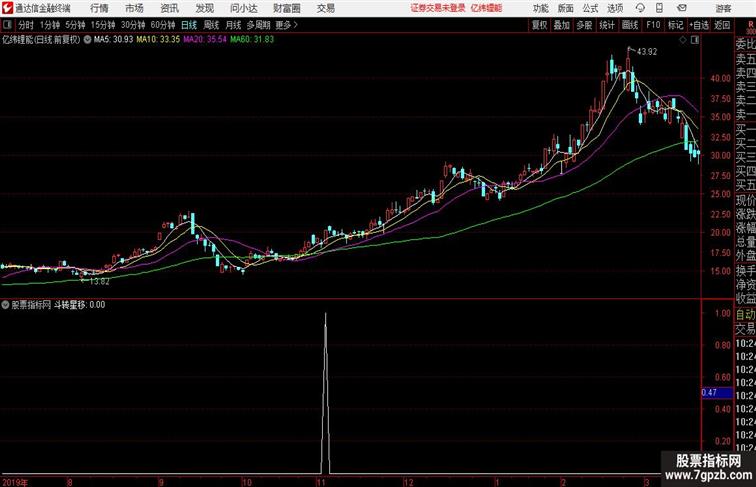Open the 行情 menu
756x487 pixels.
tap(99, 8)
